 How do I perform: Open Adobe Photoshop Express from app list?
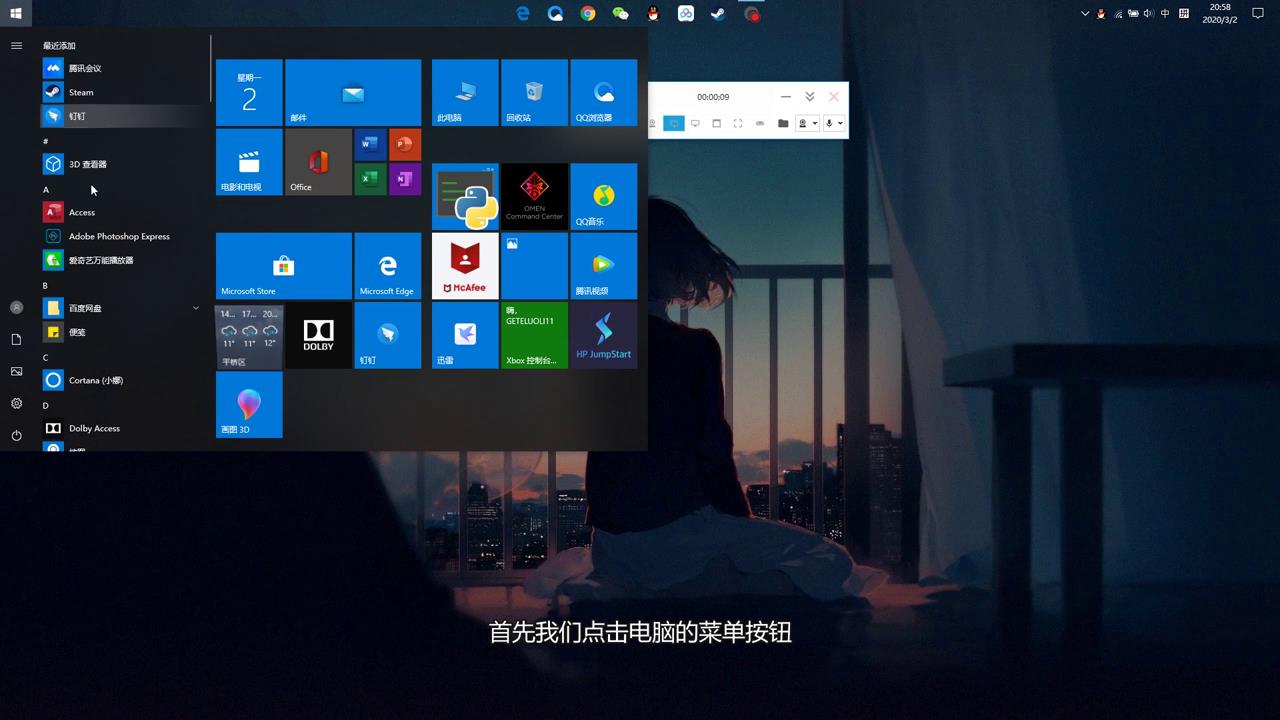pos(122,236)
